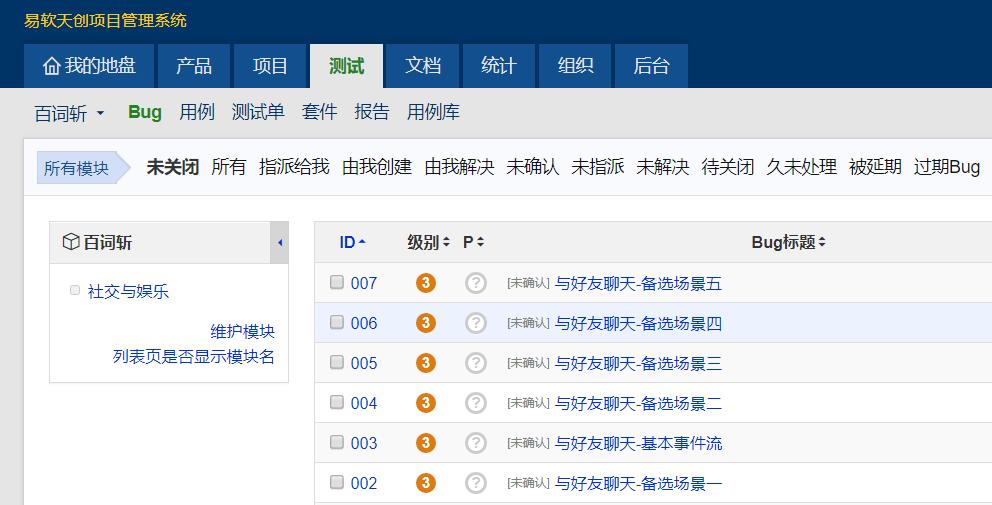Open the 文档 tab
The image size is (992, 505).
423,66
